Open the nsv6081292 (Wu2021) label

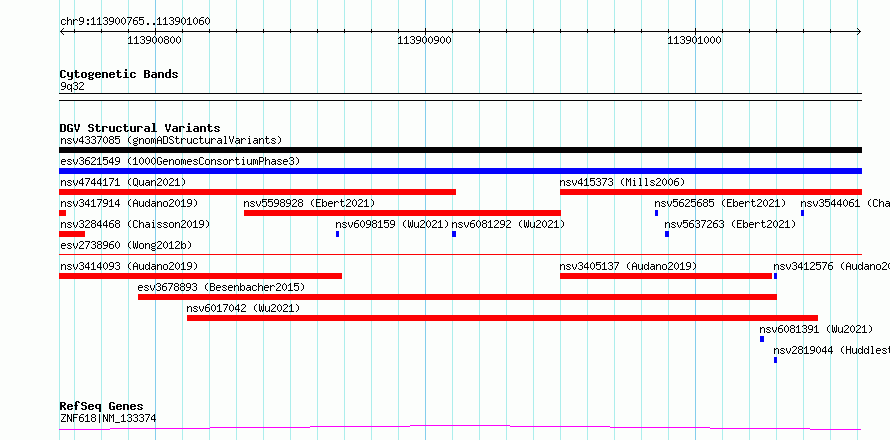[509, 224]
